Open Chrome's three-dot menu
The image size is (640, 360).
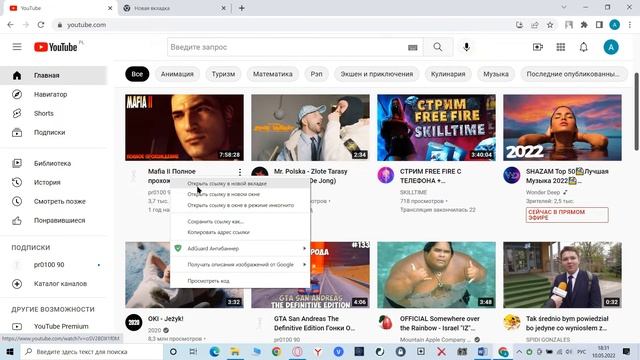[x=630, y=25]
